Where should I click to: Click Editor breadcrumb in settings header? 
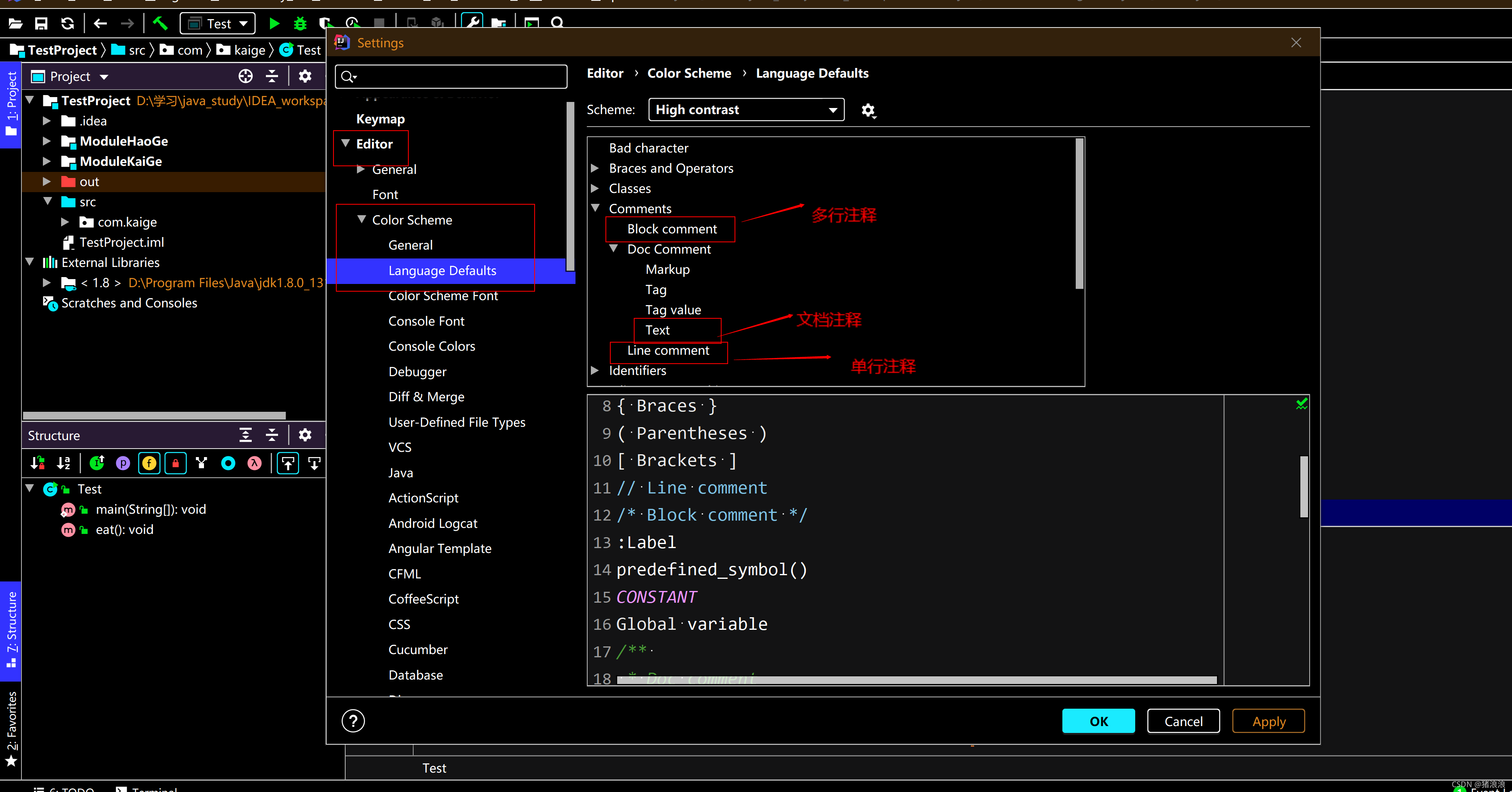click(605, 73)
